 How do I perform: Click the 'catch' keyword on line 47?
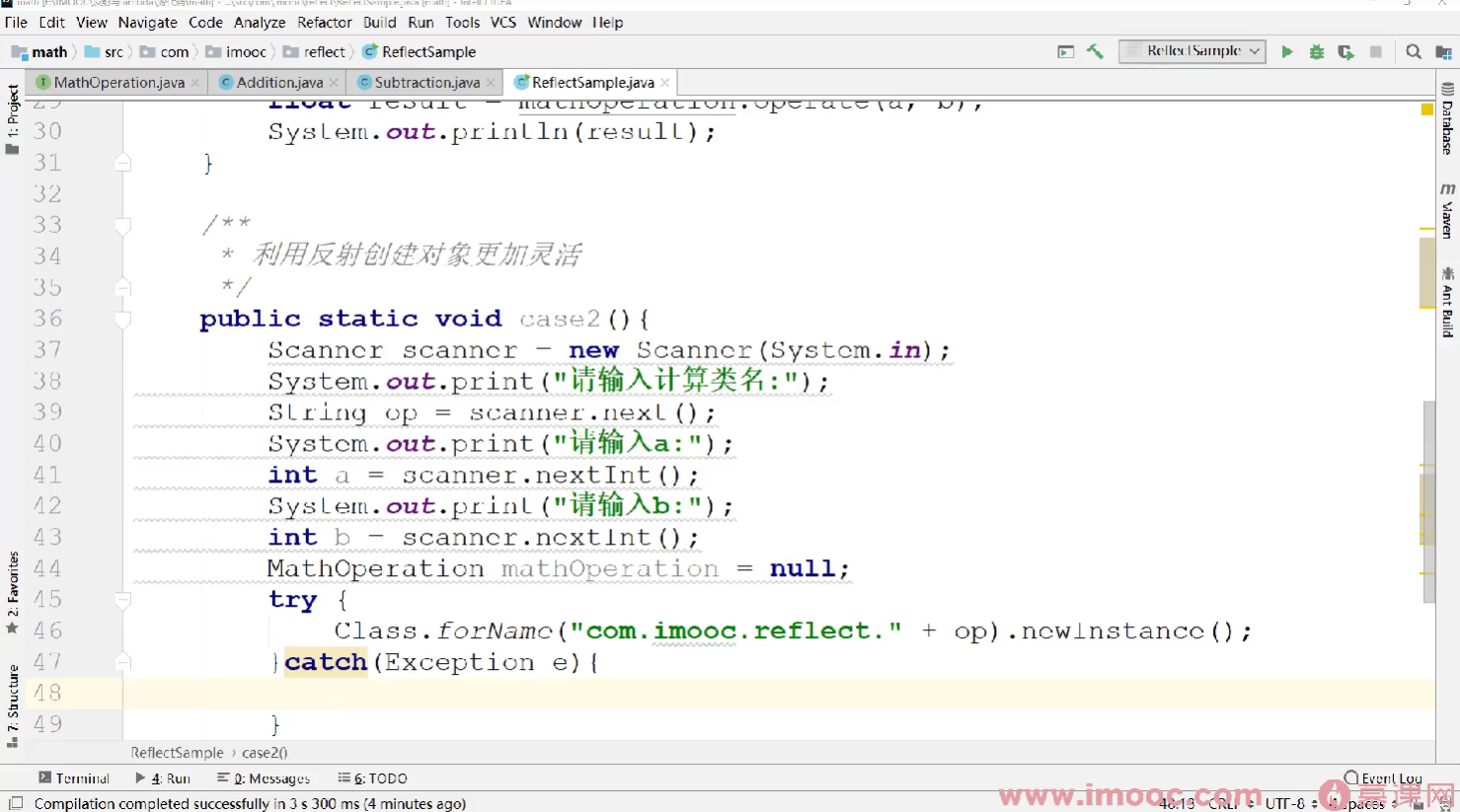pos(326,662)
